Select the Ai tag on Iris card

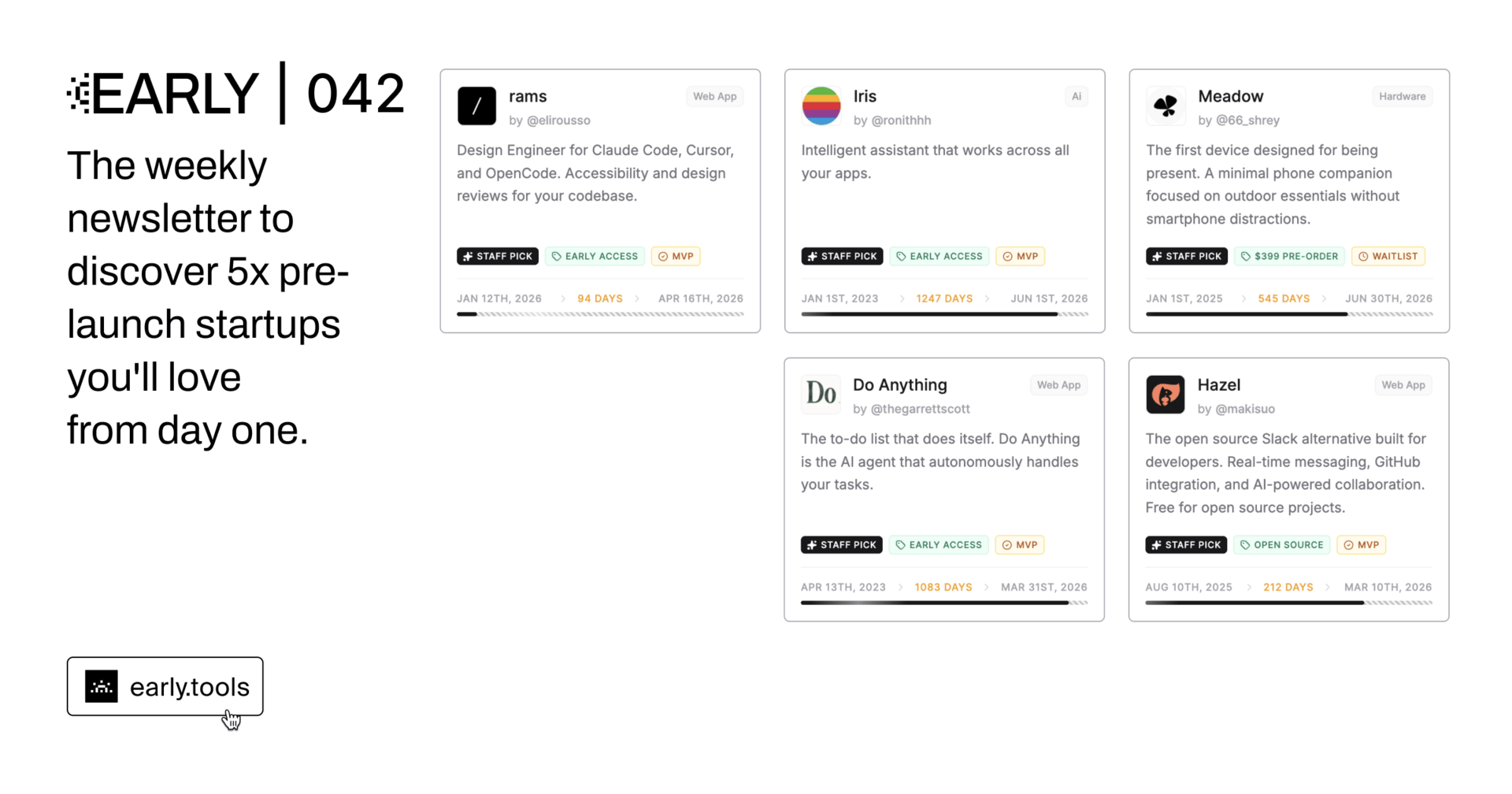click(x=1076, y=96)
